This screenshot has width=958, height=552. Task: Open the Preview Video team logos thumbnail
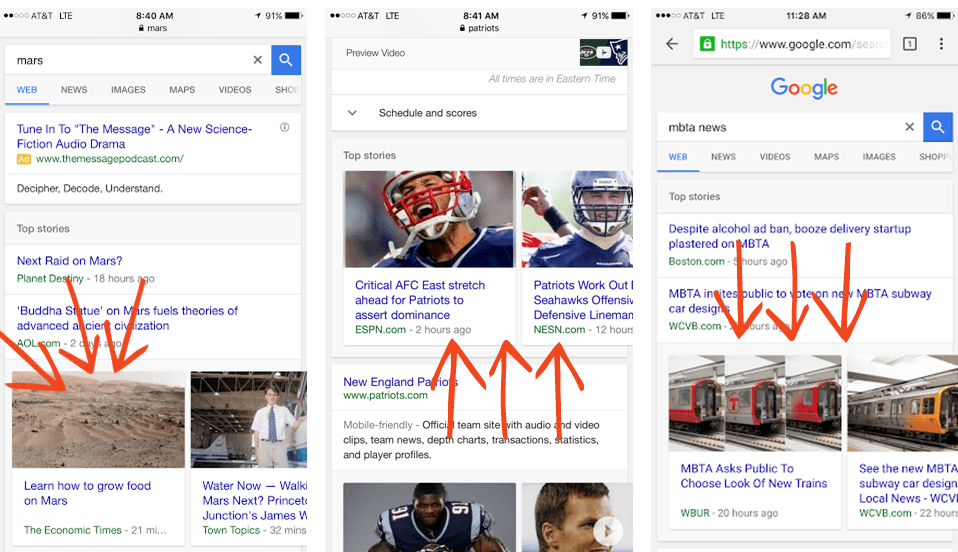(604, 52)
